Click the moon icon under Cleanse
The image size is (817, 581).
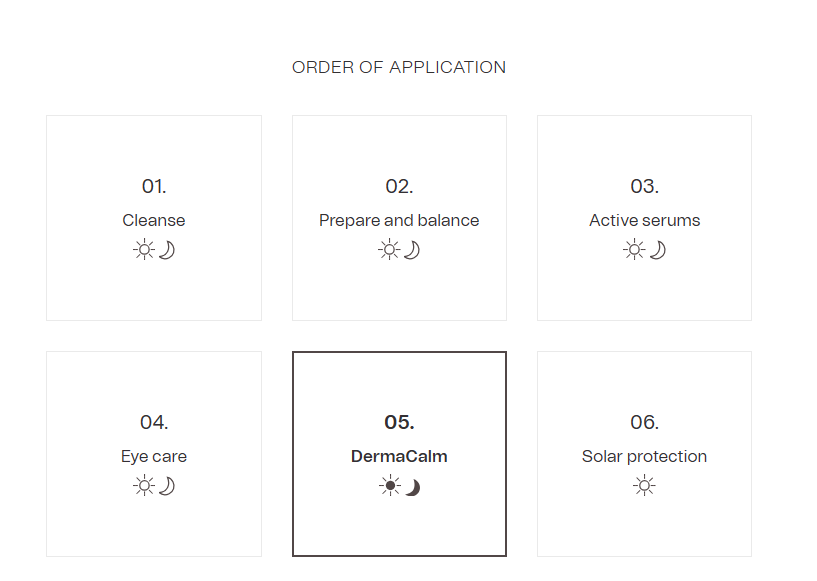[166, 250]
